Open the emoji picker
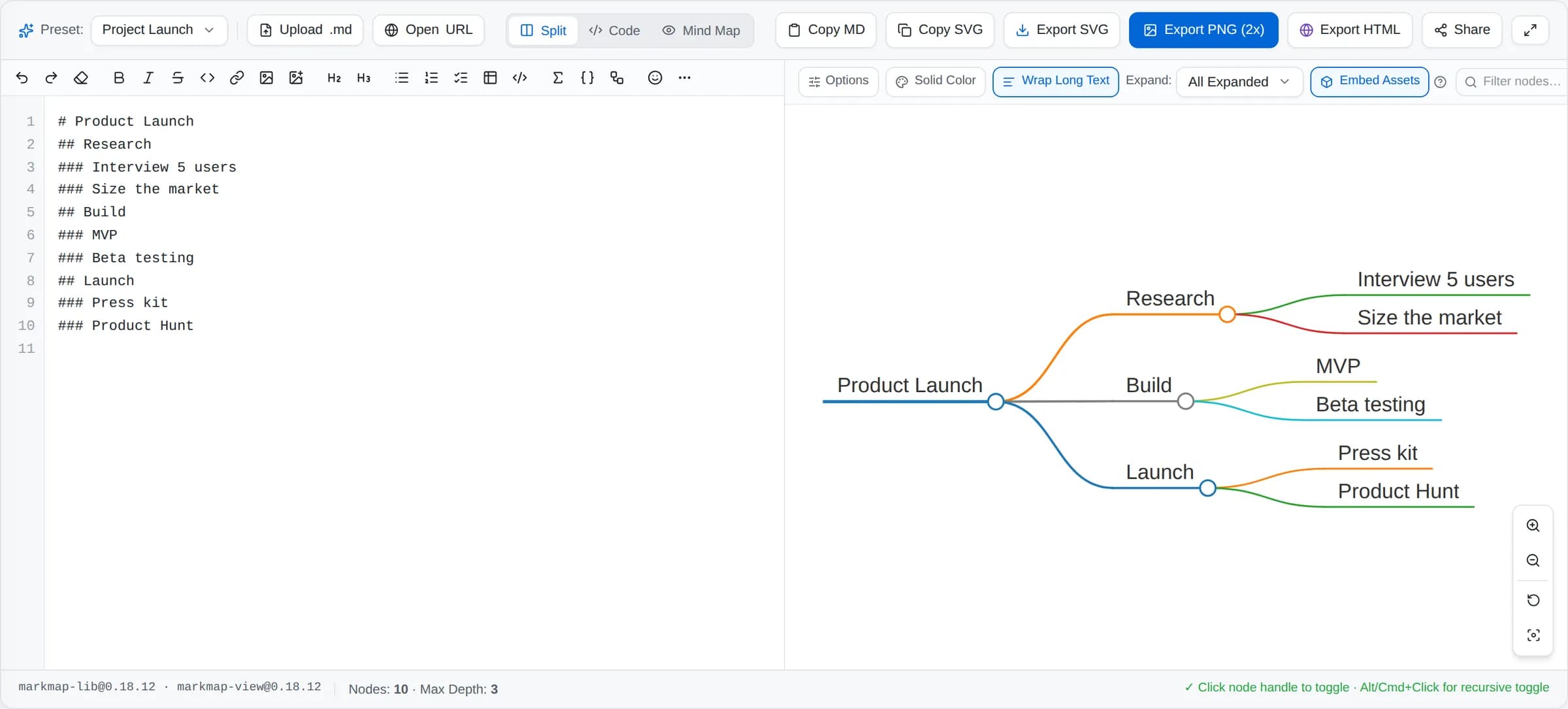The width and height of the screenshot is (1568, 709). pyautogui.click(x=655, y=78)
